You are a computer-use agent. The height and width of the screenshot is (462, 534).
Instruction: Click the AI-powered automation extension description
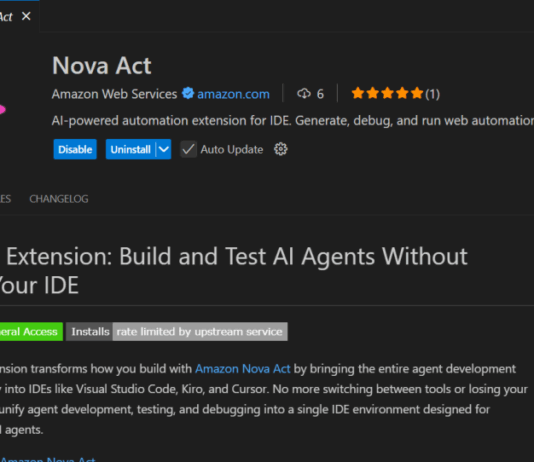coord(293,121)
